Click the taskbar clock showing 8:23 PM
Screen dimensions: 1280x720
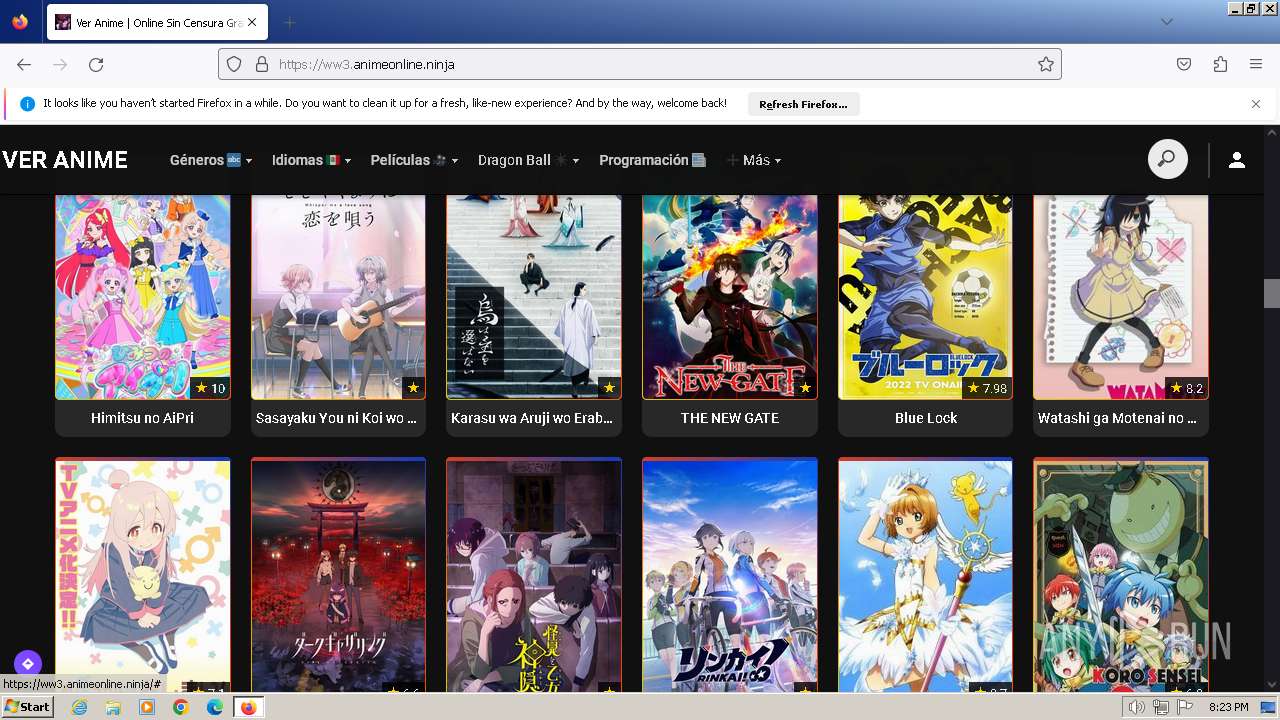(1228, 707)
